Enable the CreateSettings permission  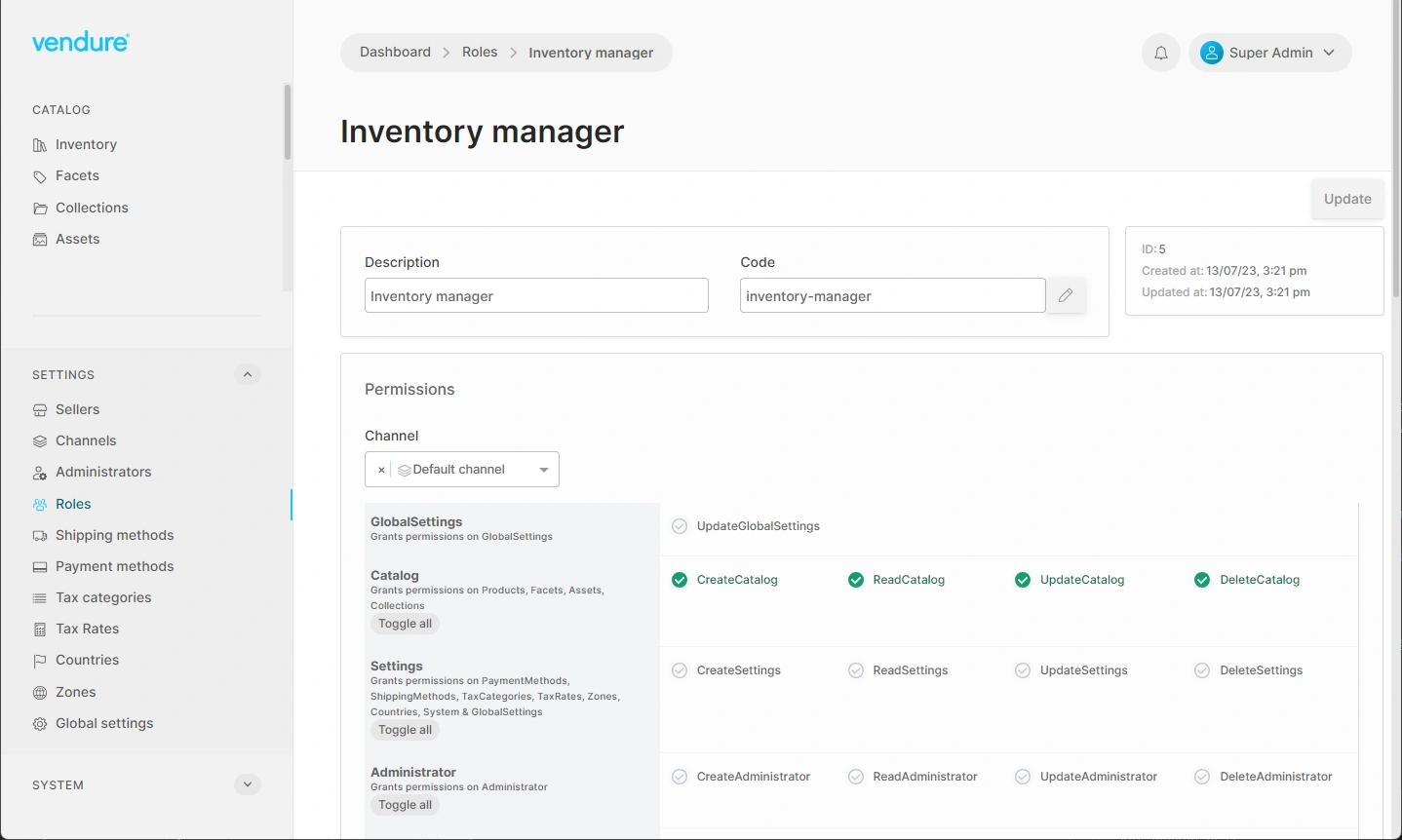[679, 669]
